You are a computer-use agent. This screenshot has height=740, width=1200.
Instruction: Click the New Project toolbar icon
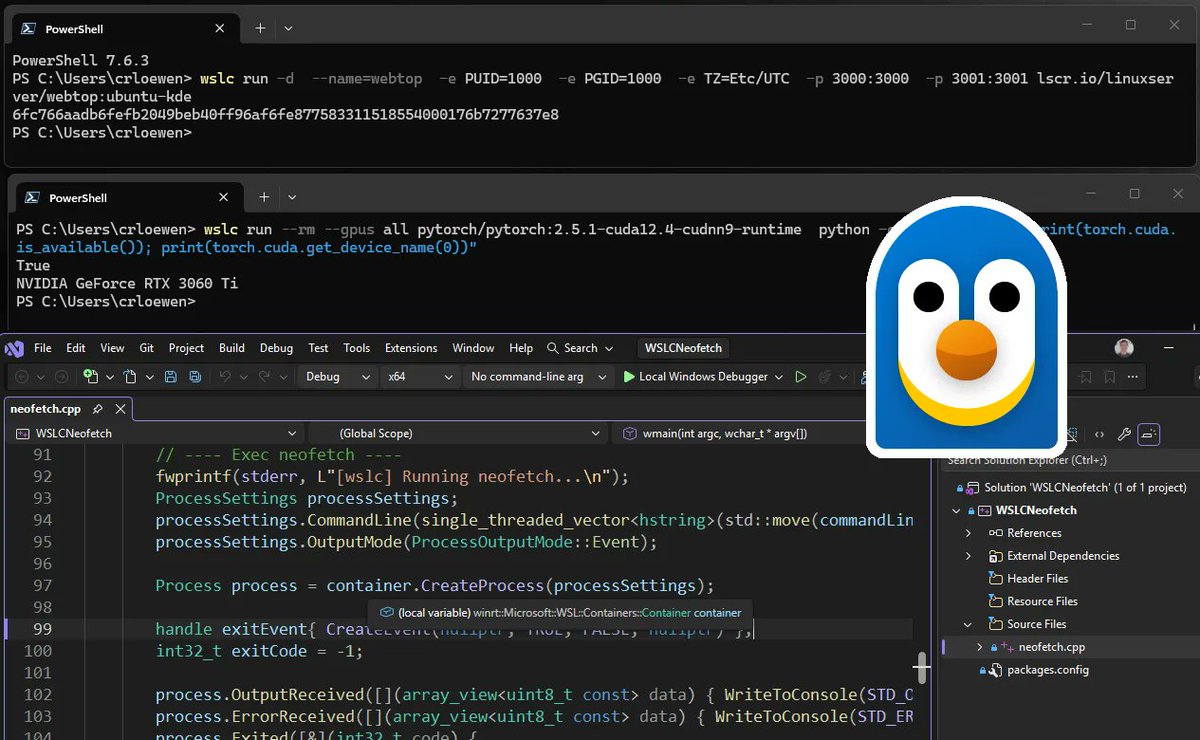tap(91, 377)
